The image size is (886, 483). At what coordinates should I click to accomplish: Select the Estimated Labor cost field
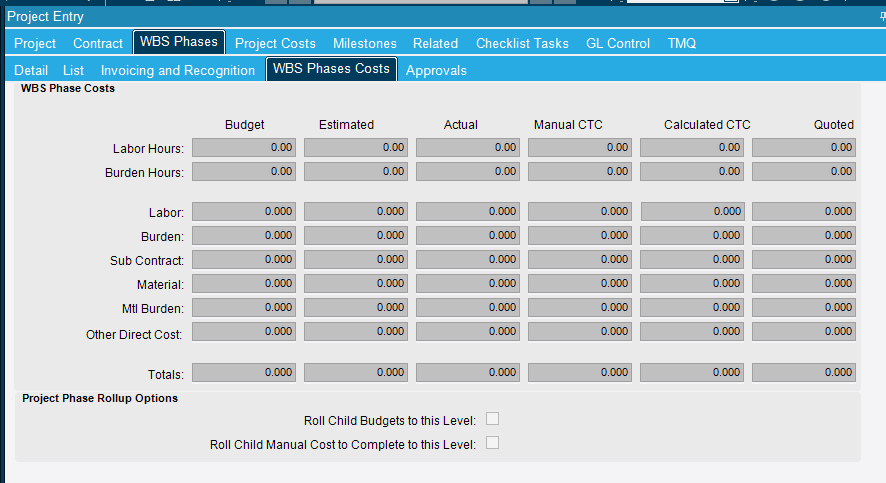tap(356, 211)
